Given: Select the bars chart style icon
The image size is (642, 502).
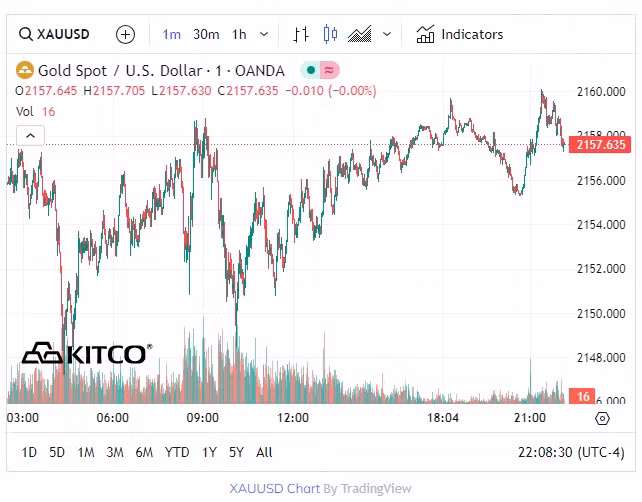Looking at the screenshot, I should 301,34.
